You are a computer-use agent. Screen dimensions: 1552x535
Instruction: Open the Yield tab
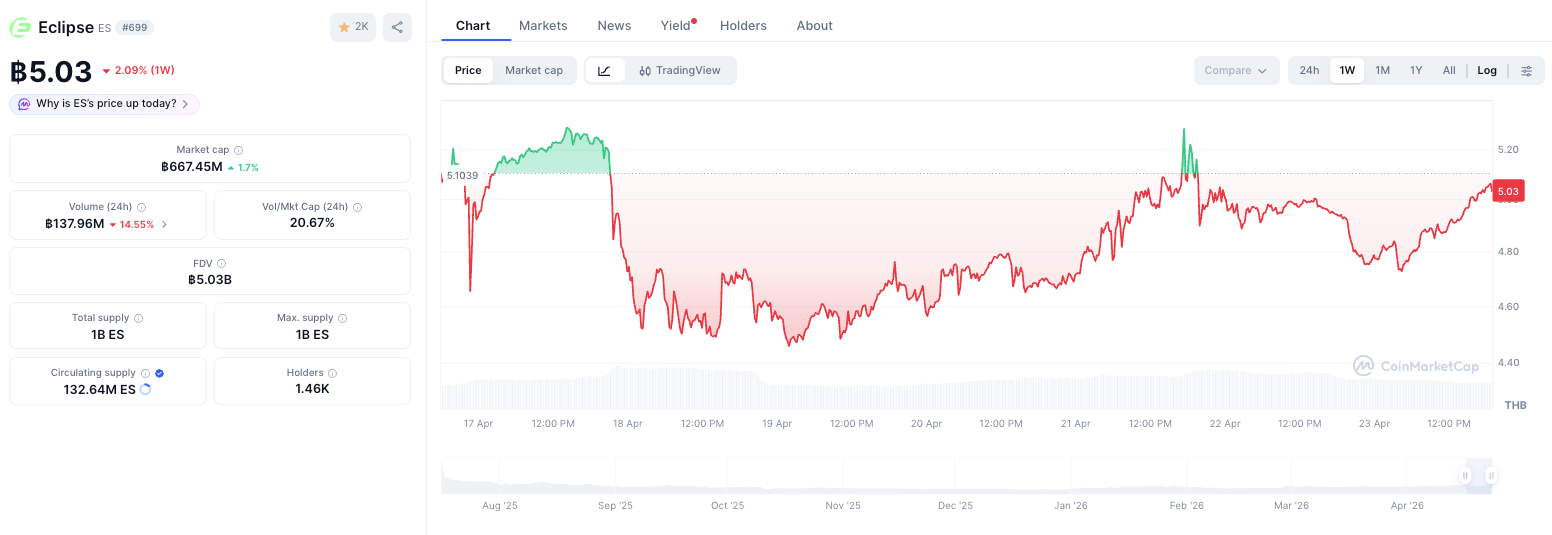point(676,25)
